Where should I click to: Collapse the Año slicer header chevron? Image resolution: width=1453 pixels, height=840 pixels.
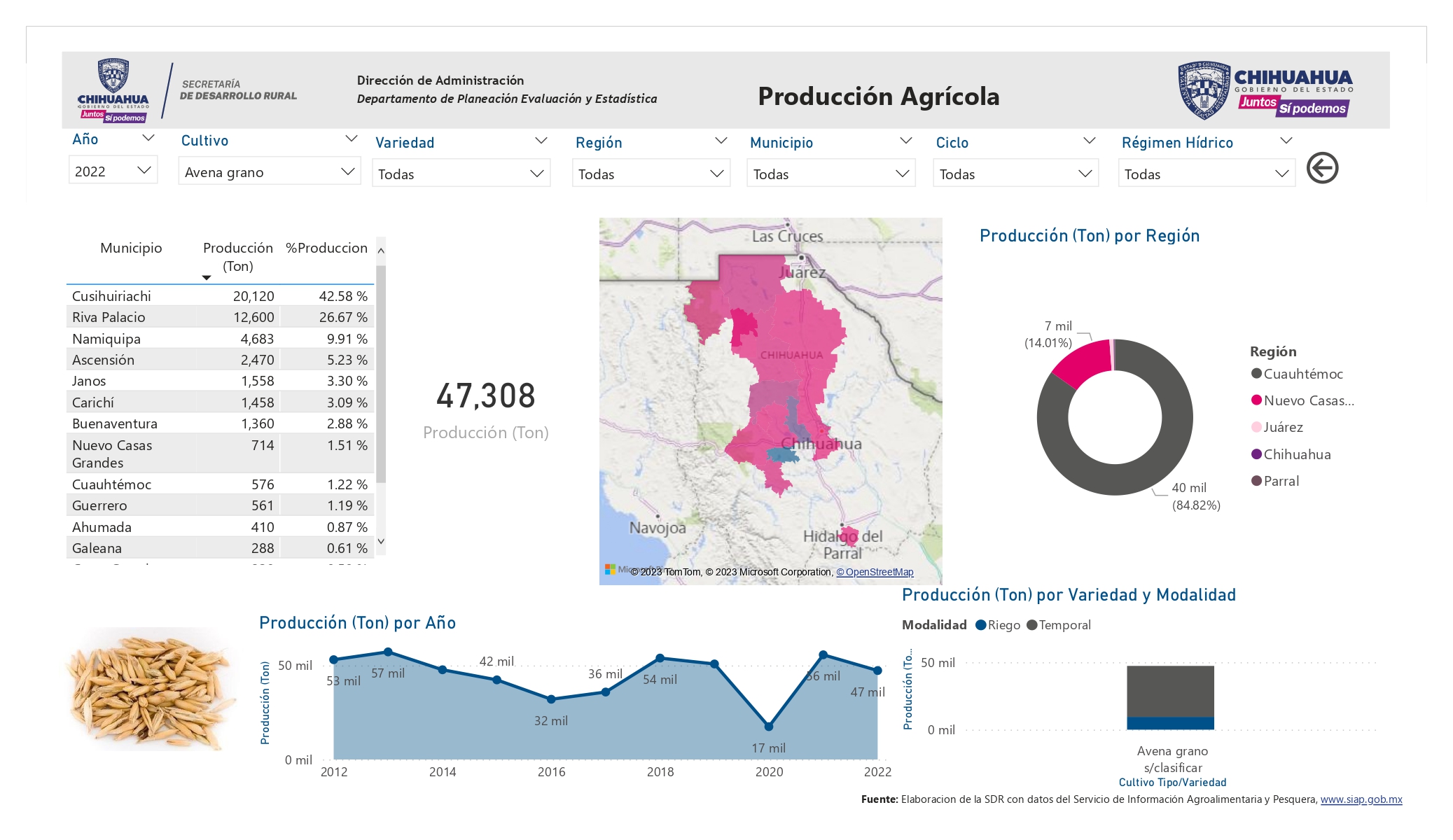point(148,139)
